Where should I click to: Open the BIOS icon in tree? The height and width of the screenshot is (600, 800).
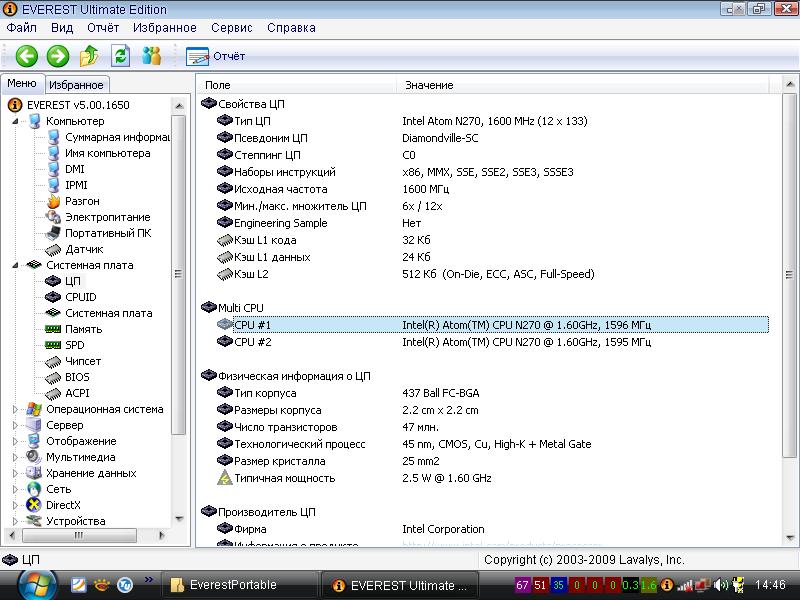coord(53,378)
